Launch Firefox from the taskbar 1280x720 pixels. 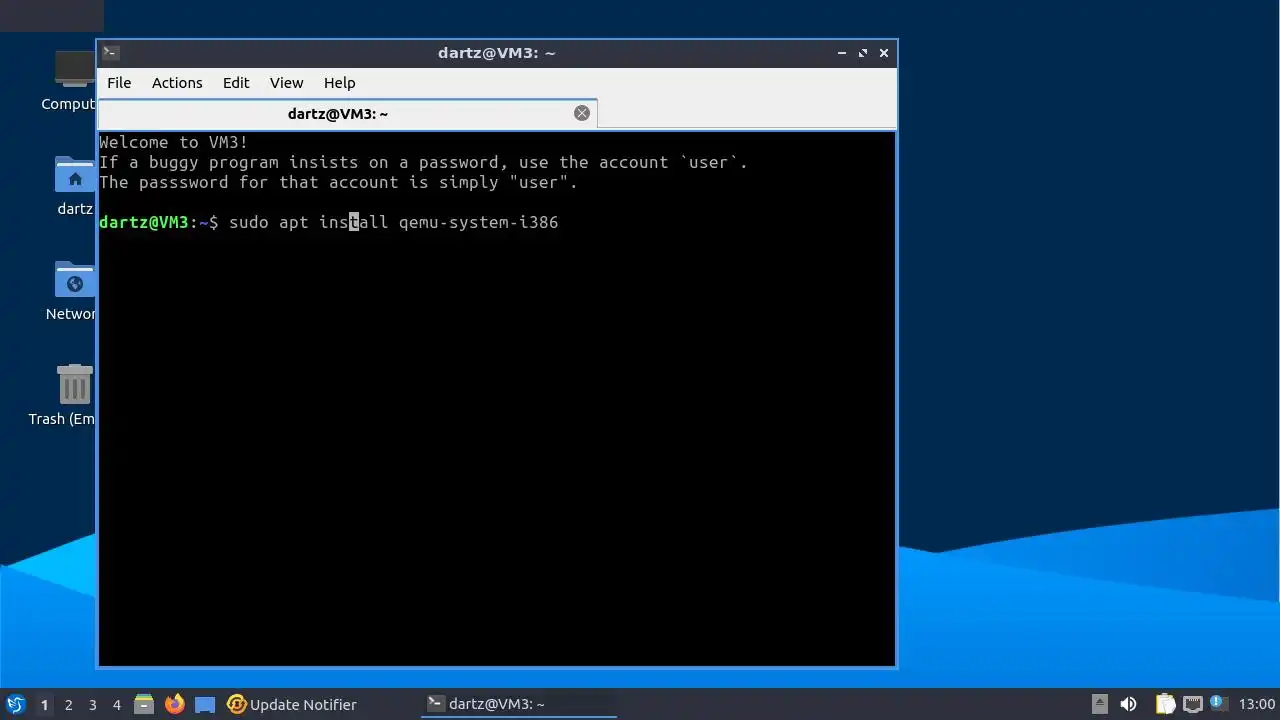click(x=175, y=704)
